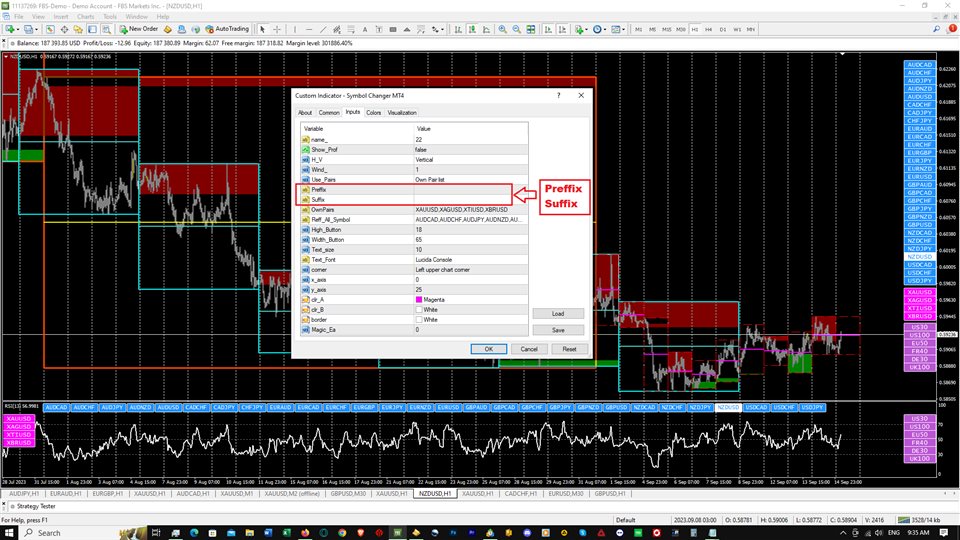
Task: Open the Strategy Tester magnifier toolbar icon
Action: tap(106, 29)
